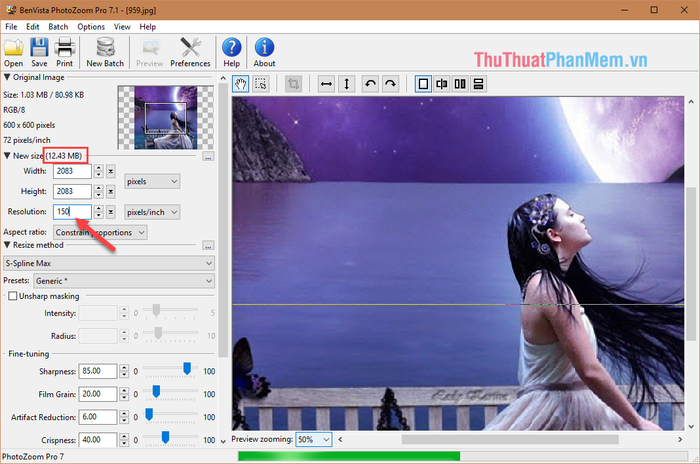This screenshot has height=464, width=700.
Task: Open the pixels unit dropdown
Action: click(152, 181)
